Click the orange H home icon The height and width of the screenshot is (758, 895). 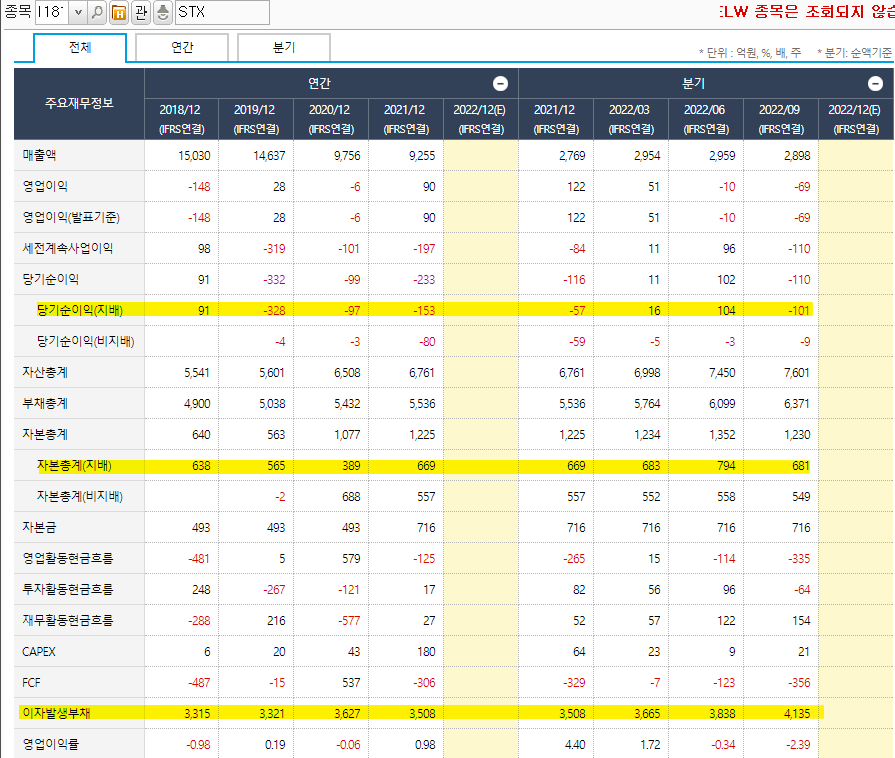pyautogui.click(x=118, y=14)
